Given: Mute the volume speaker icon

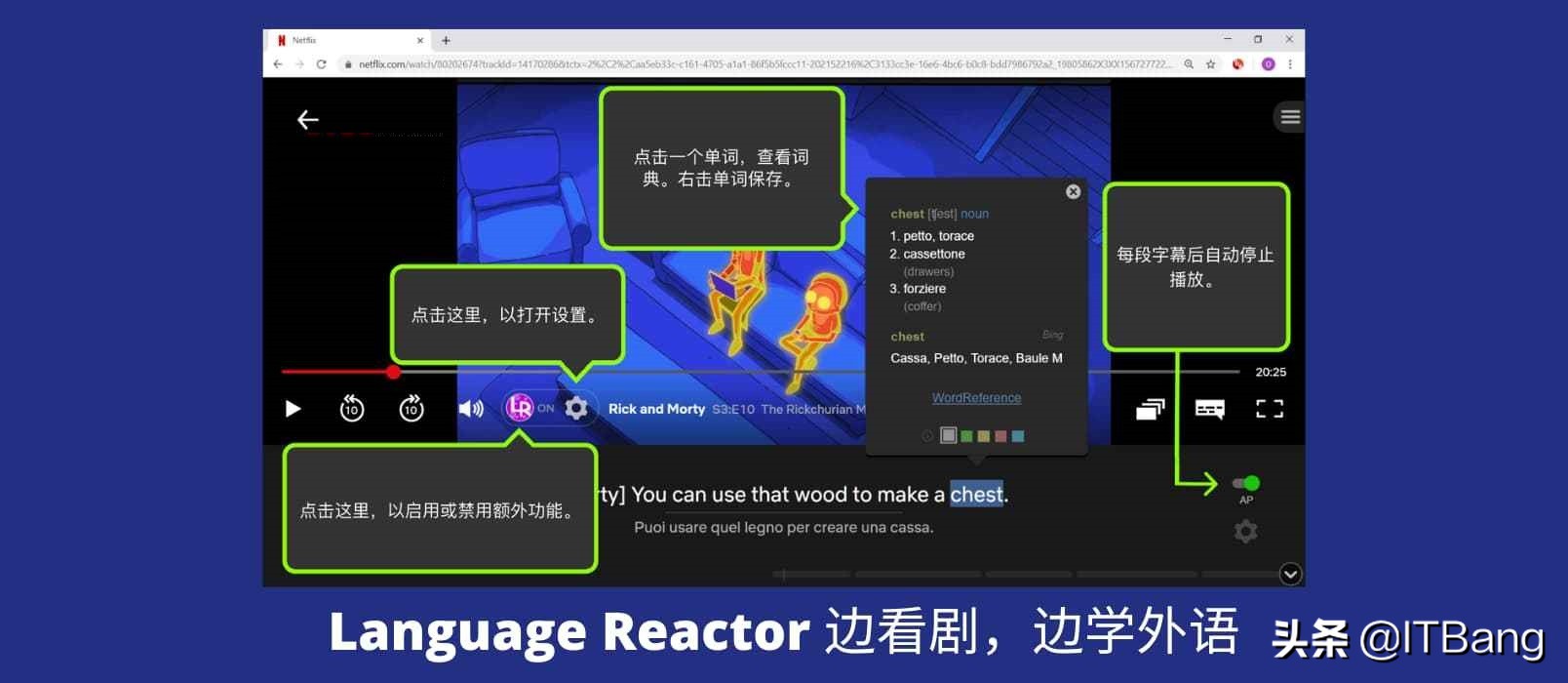Looking at the screenshot, I should tap(471, 408).
